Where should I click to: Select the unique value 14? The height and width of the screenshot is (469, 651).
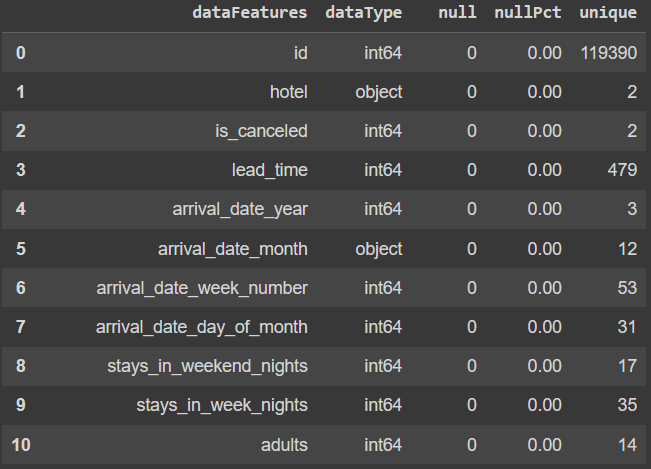[627, 445]
